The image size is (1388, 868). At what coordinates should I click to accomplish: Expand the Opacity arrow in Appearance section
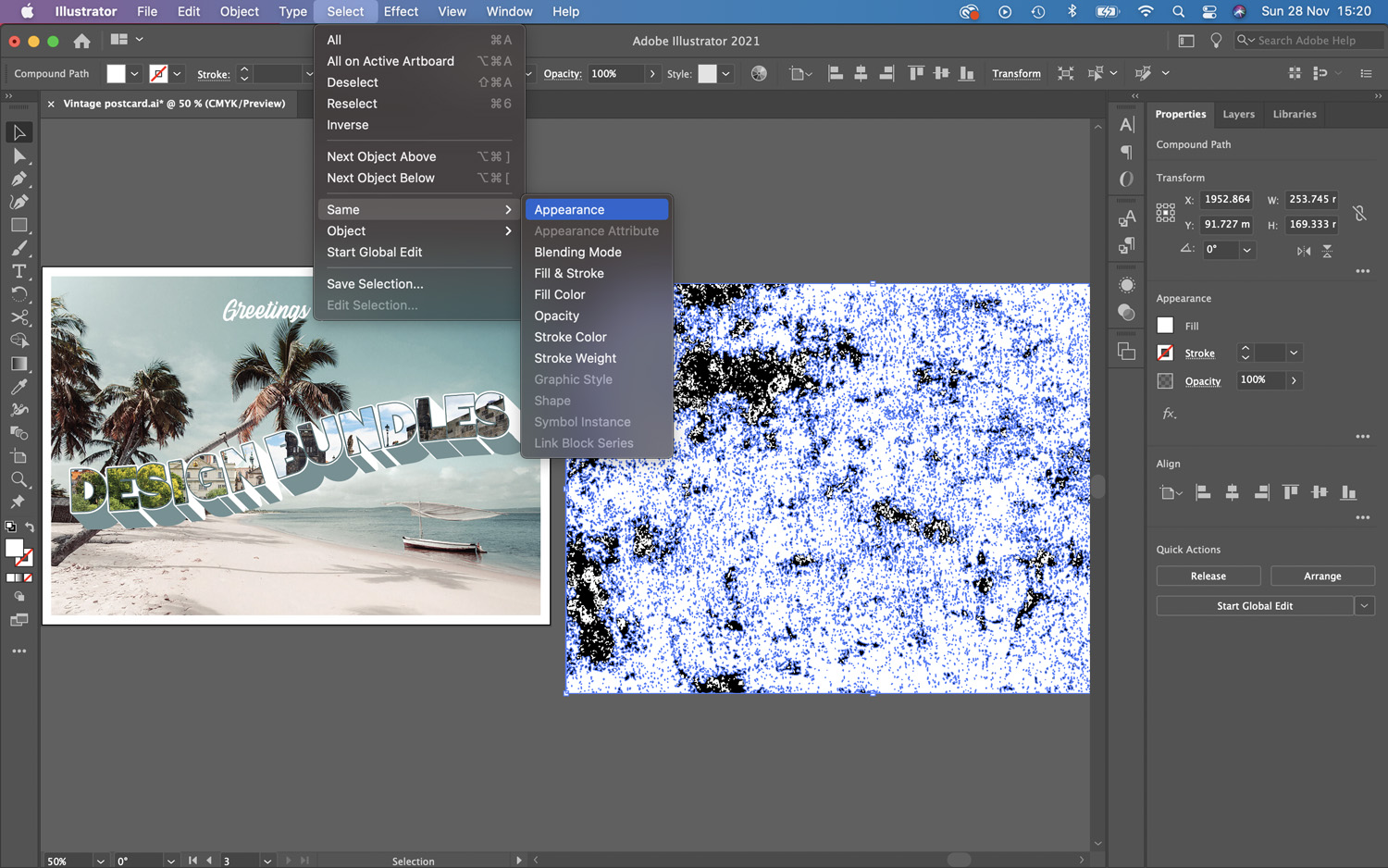1294,380
